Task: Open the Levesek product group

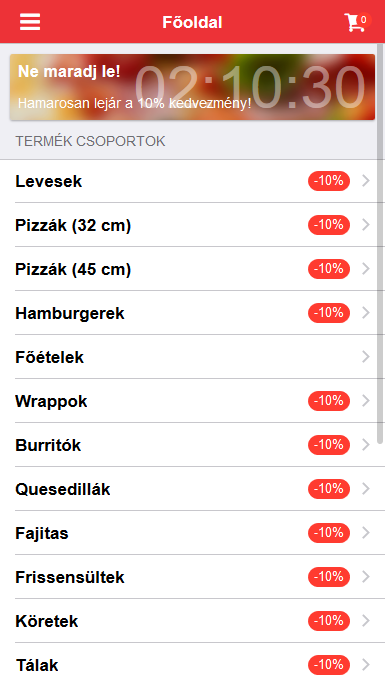Action: (192, 181)
